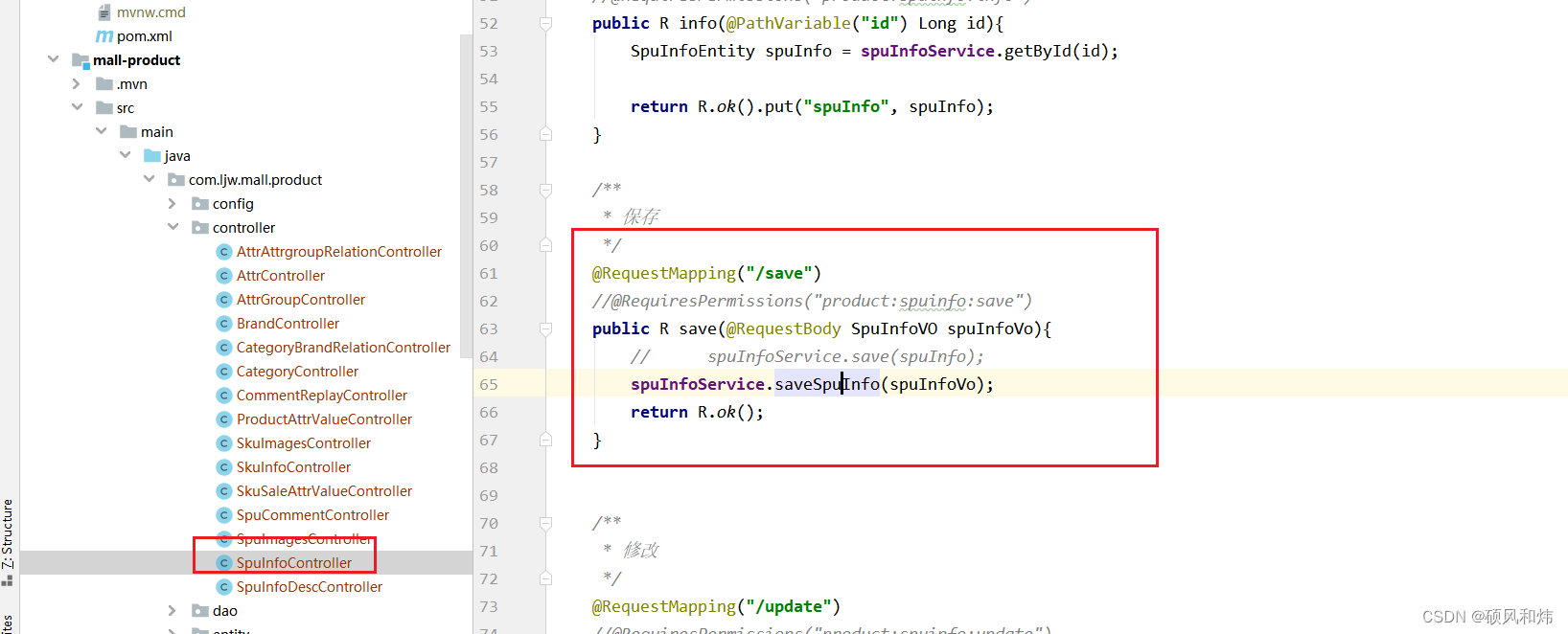Select the pom.xml file

tap(145, 35)
